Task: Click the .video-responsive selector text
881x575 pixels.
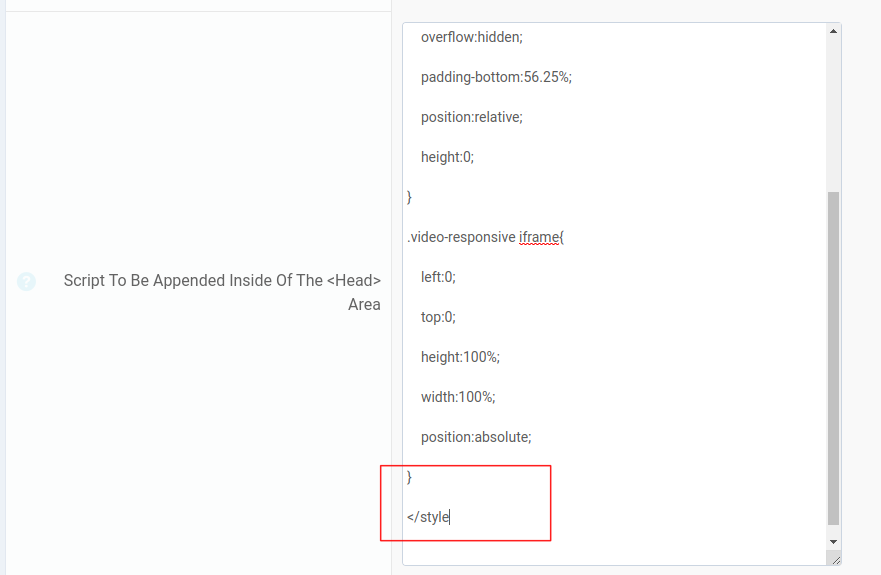Action: (x=461, y=237)
